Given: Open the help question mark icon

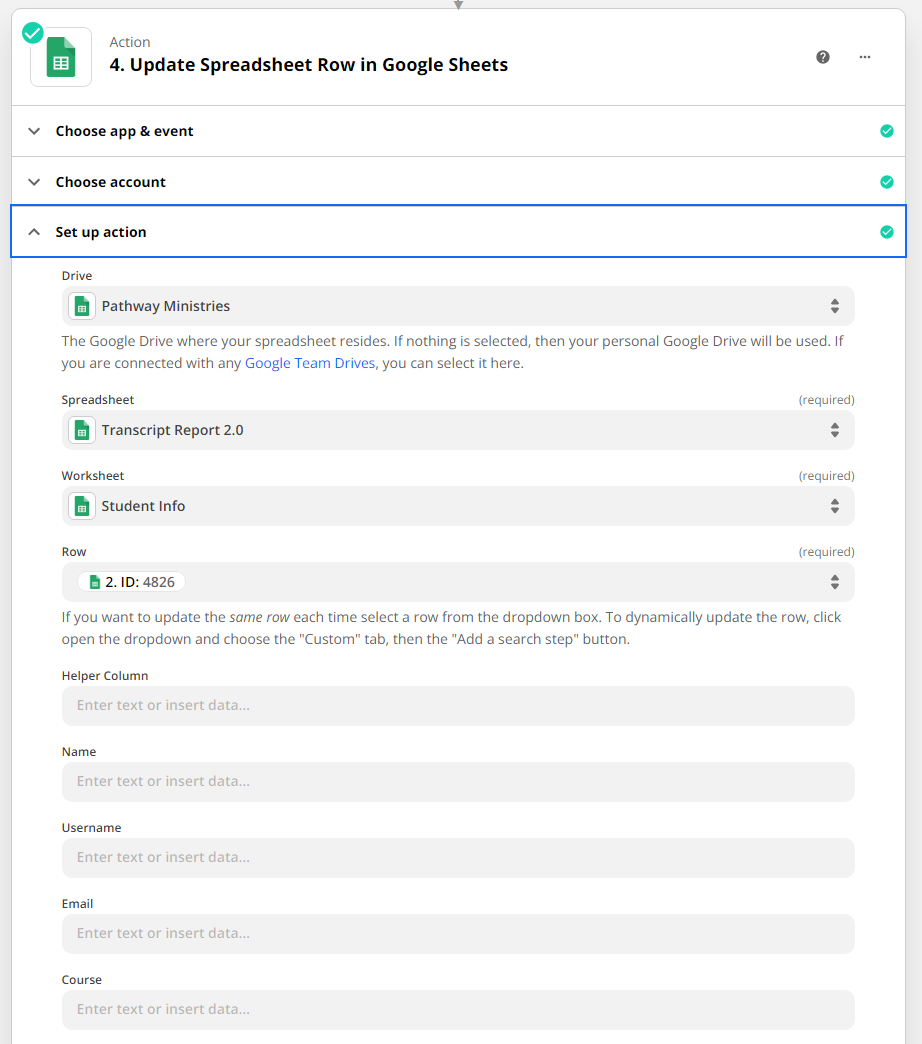Looking at the screenshot, I should tap(823, 57).
